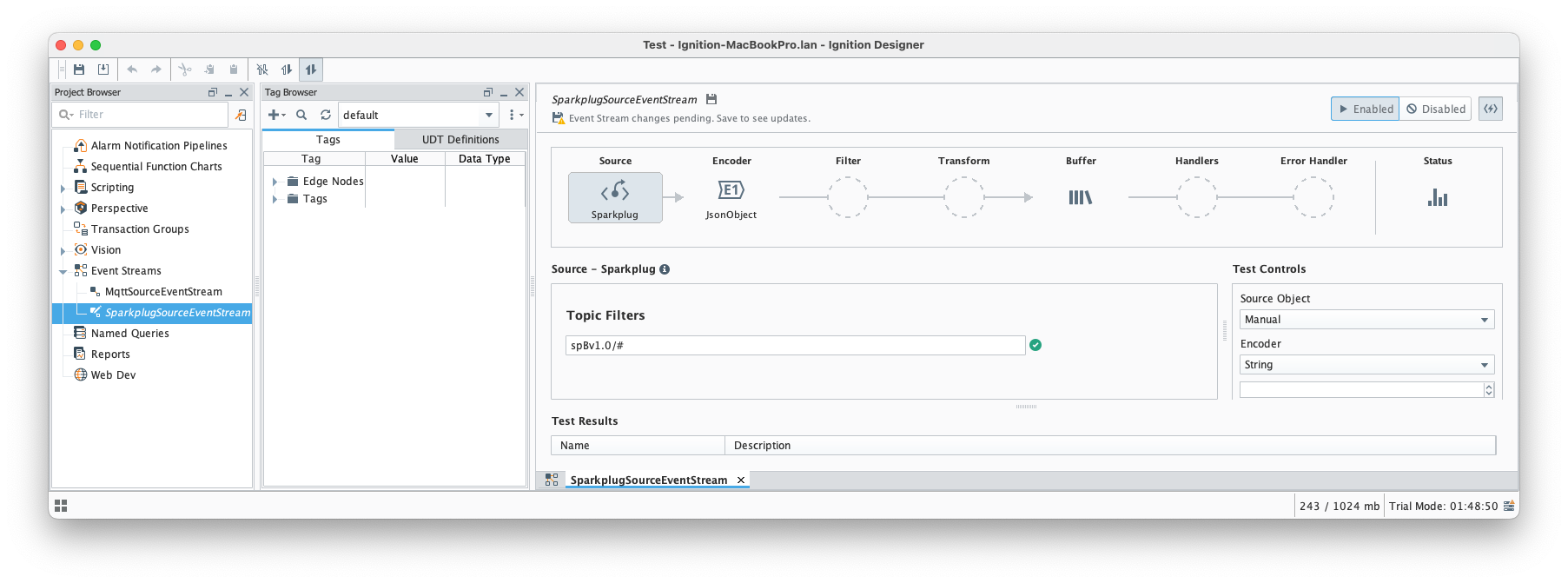Float the Tag Browser panel

point(488,92)
